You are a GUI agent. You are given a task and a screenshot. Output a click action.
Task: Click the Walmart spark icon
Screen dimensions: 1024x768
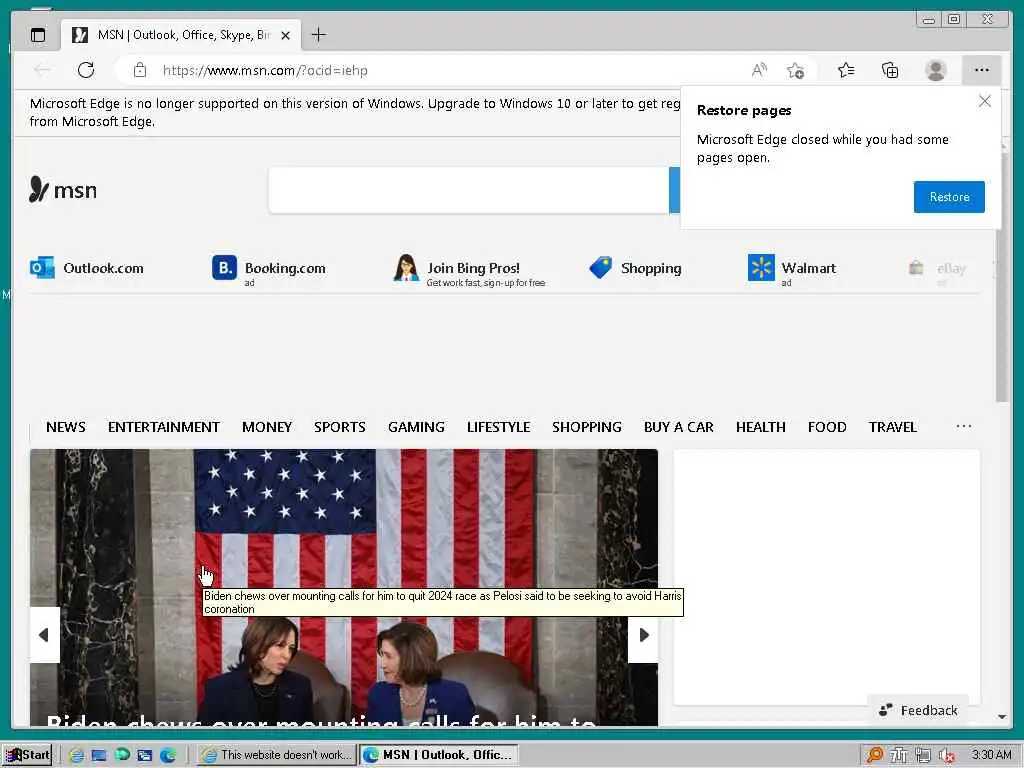(761, 268)
